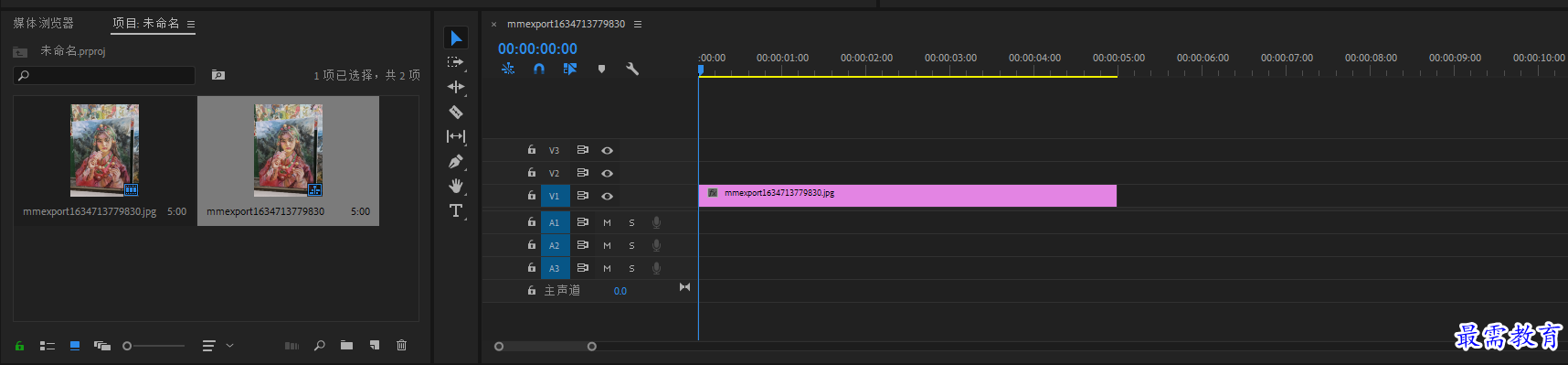Open timeline wrench display settings
This screenshot has height=365, width=1568.
coord(631,69)
